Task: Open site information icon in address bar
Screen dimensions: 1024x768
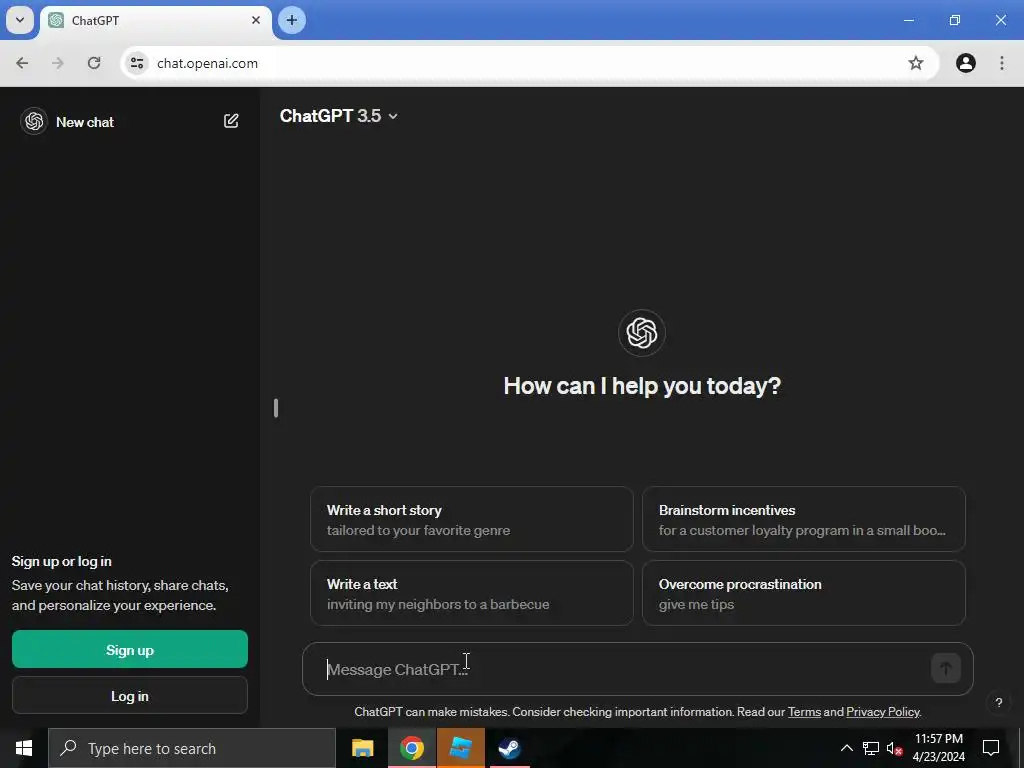Action: [x=137, y=63]
